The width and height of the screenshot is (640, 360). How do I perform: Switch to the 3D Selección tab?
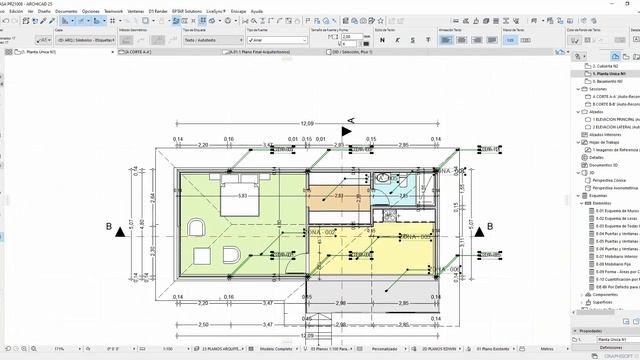pyautogui.click(x=378, y=52)
